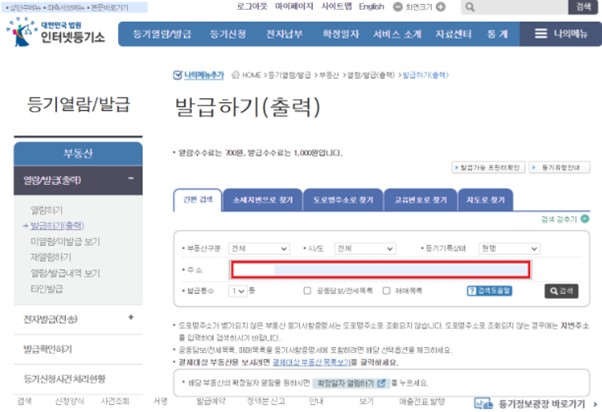Click the red-outlined 주소 input field

click(380, 269)
